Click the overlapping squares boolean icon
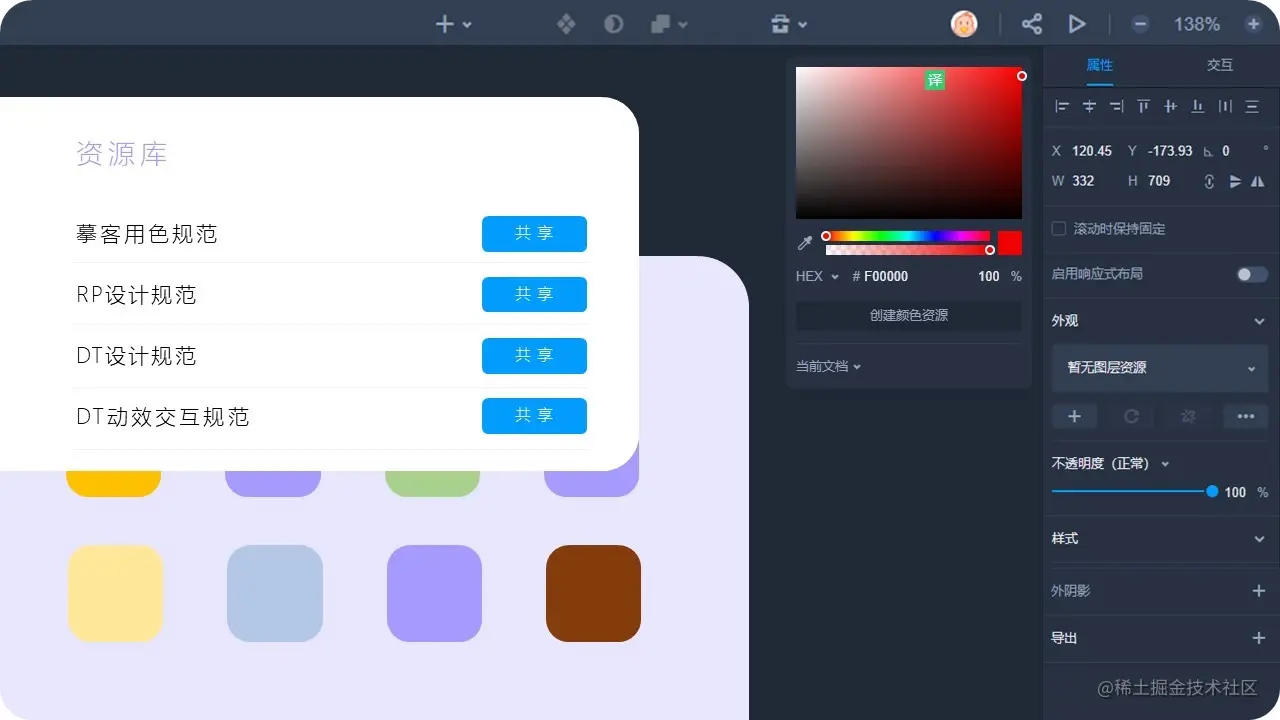 [660, 24]
